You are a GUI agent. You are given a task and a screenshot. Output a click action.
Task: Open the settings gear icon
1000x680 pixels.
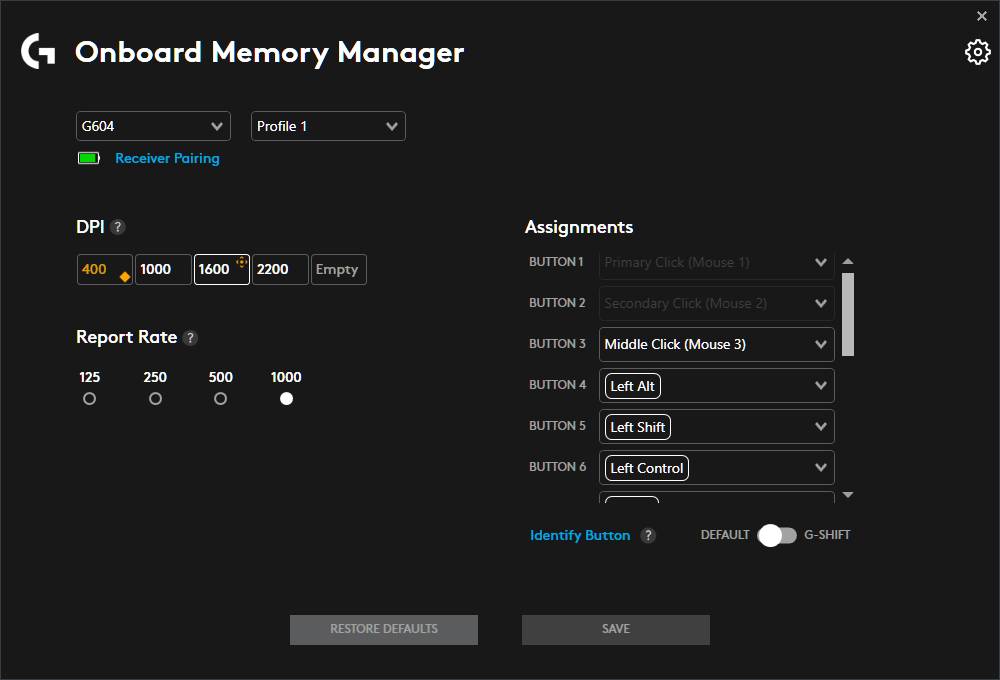pyautogui.click(x=977, y=52)
